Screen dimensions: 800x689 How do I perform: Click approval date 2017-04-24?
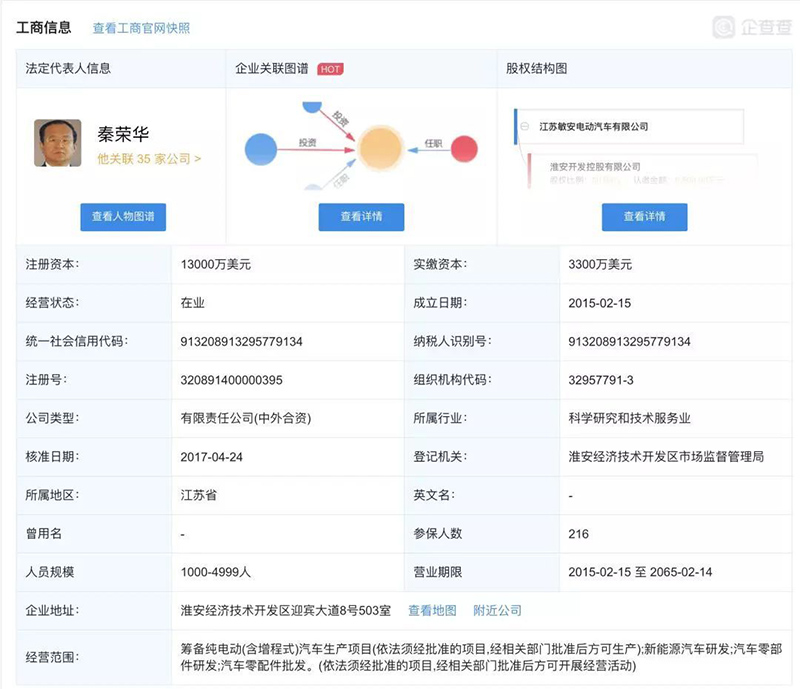[211, 457]
